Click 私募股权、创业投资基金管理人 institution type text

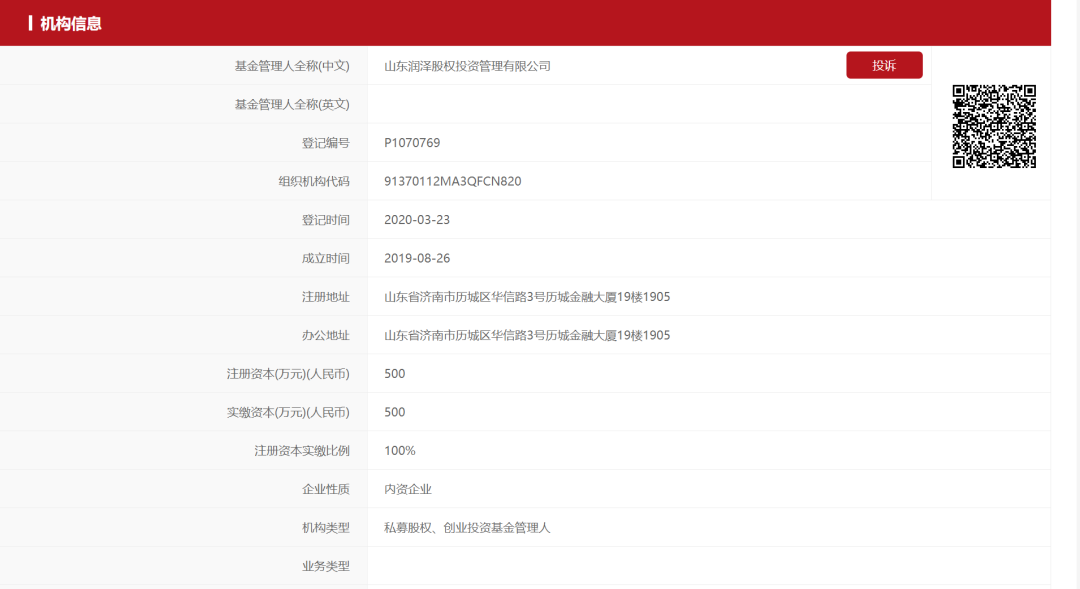point(467,527)
